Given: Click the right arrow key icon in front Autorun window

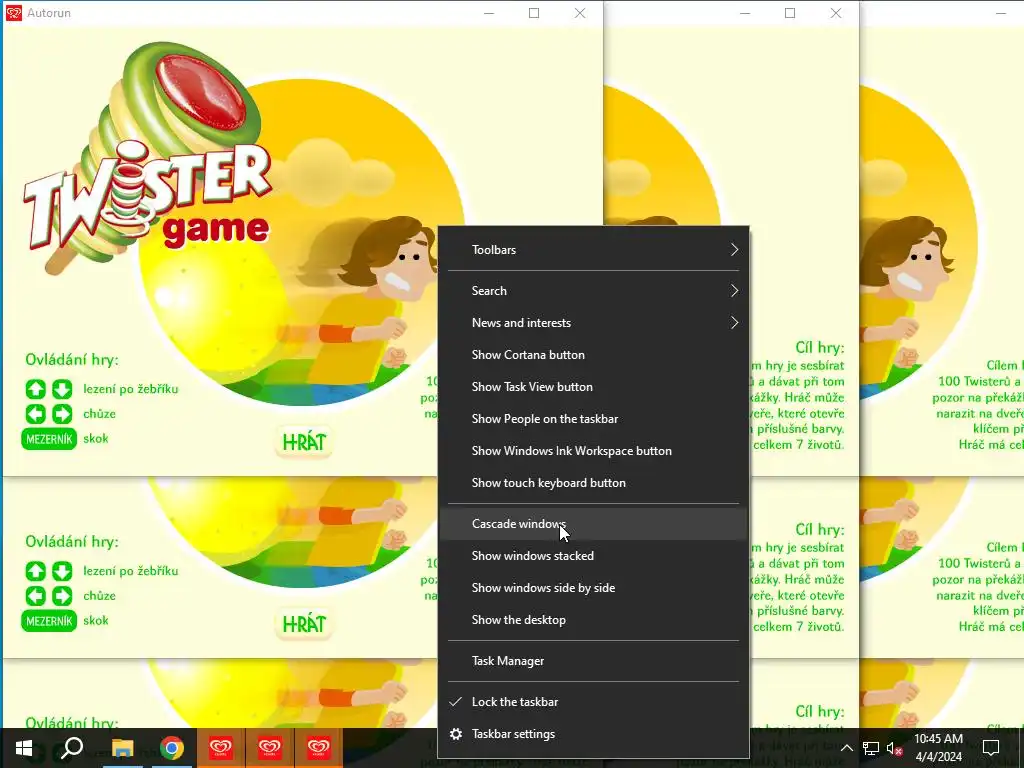Looking at the screenshot, I should tap(62, 414).
